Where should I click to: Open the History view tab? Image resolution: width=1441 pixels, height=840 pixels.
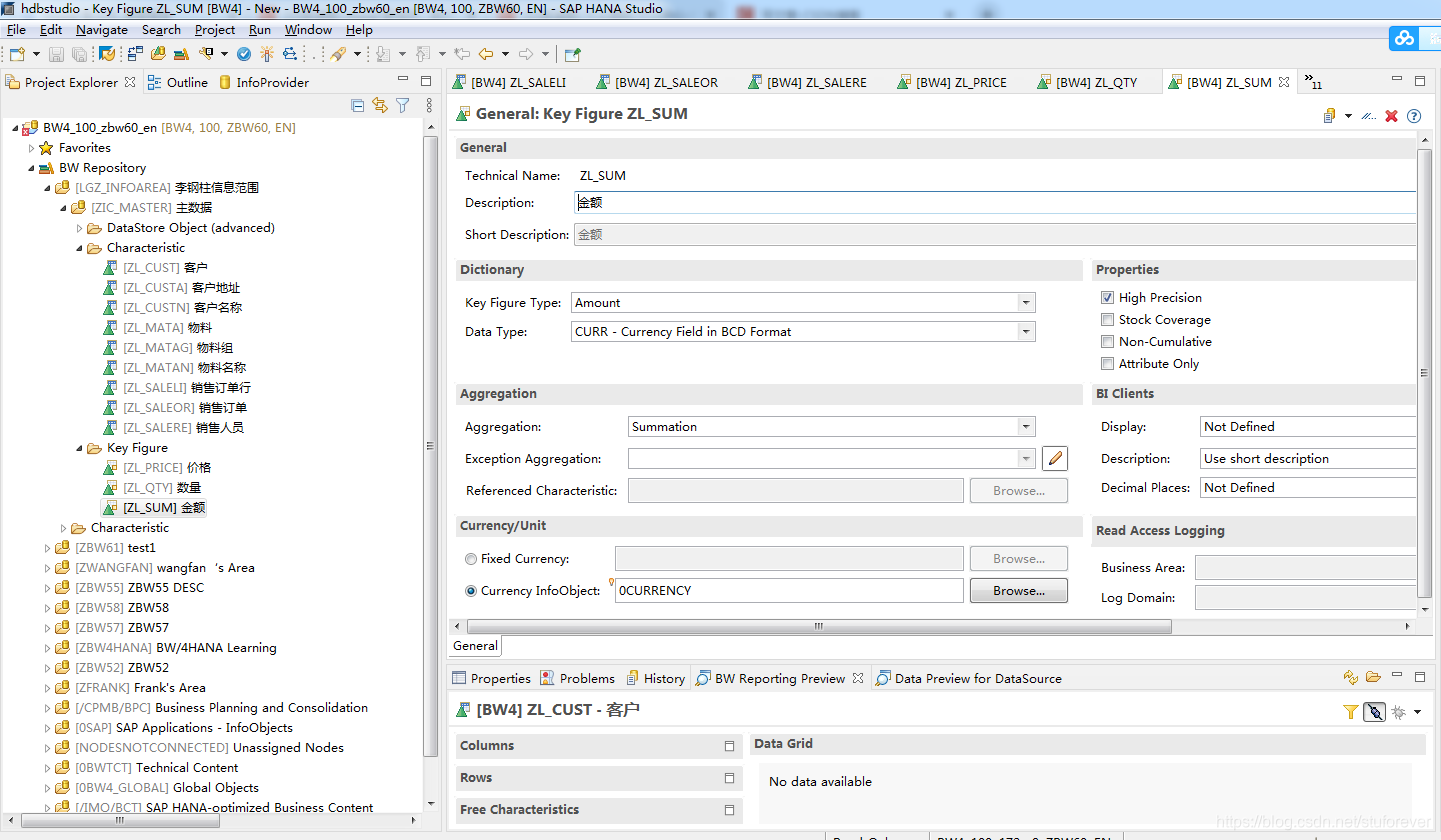pyautogui.click(x=655, y=678)
